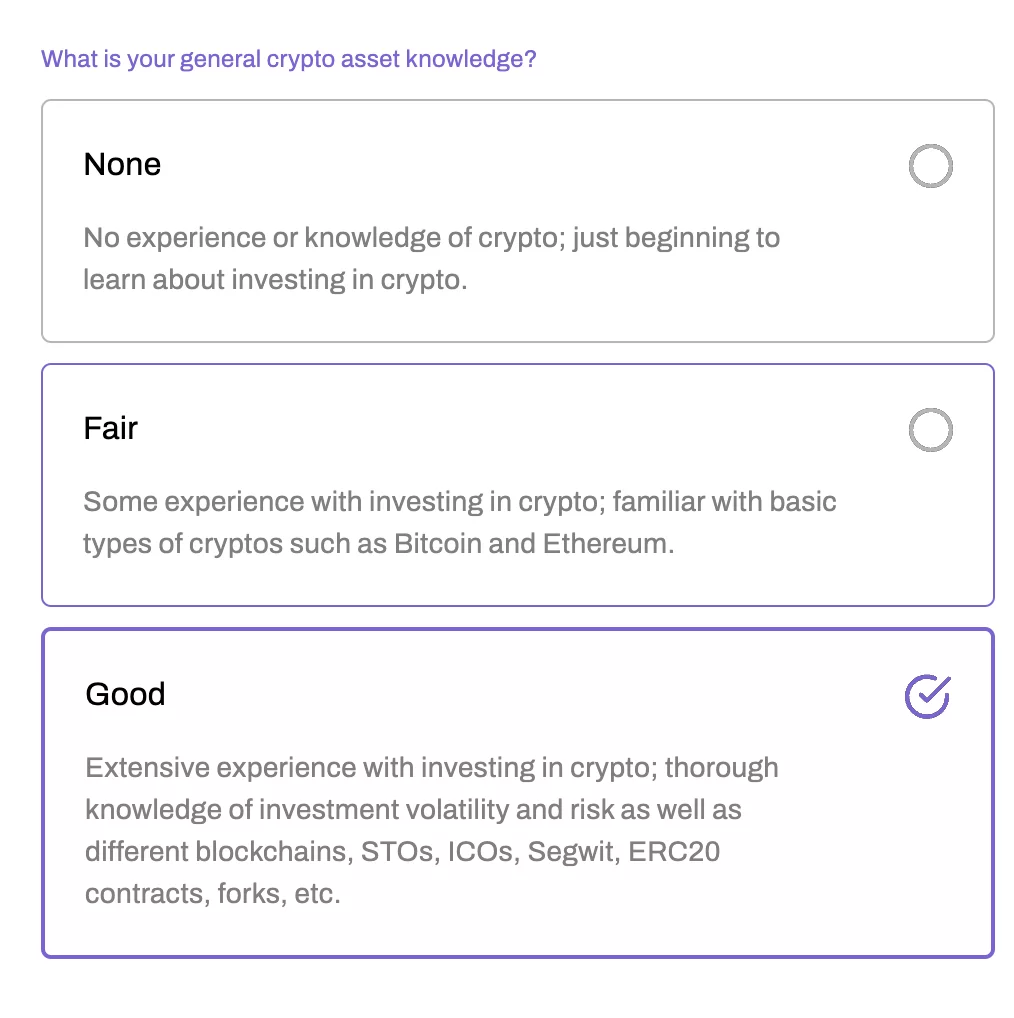Open the crypto asset knowledge question link
This screenshot has width=1014, height=1018.
pyautogui.click(x=289, y=59)
